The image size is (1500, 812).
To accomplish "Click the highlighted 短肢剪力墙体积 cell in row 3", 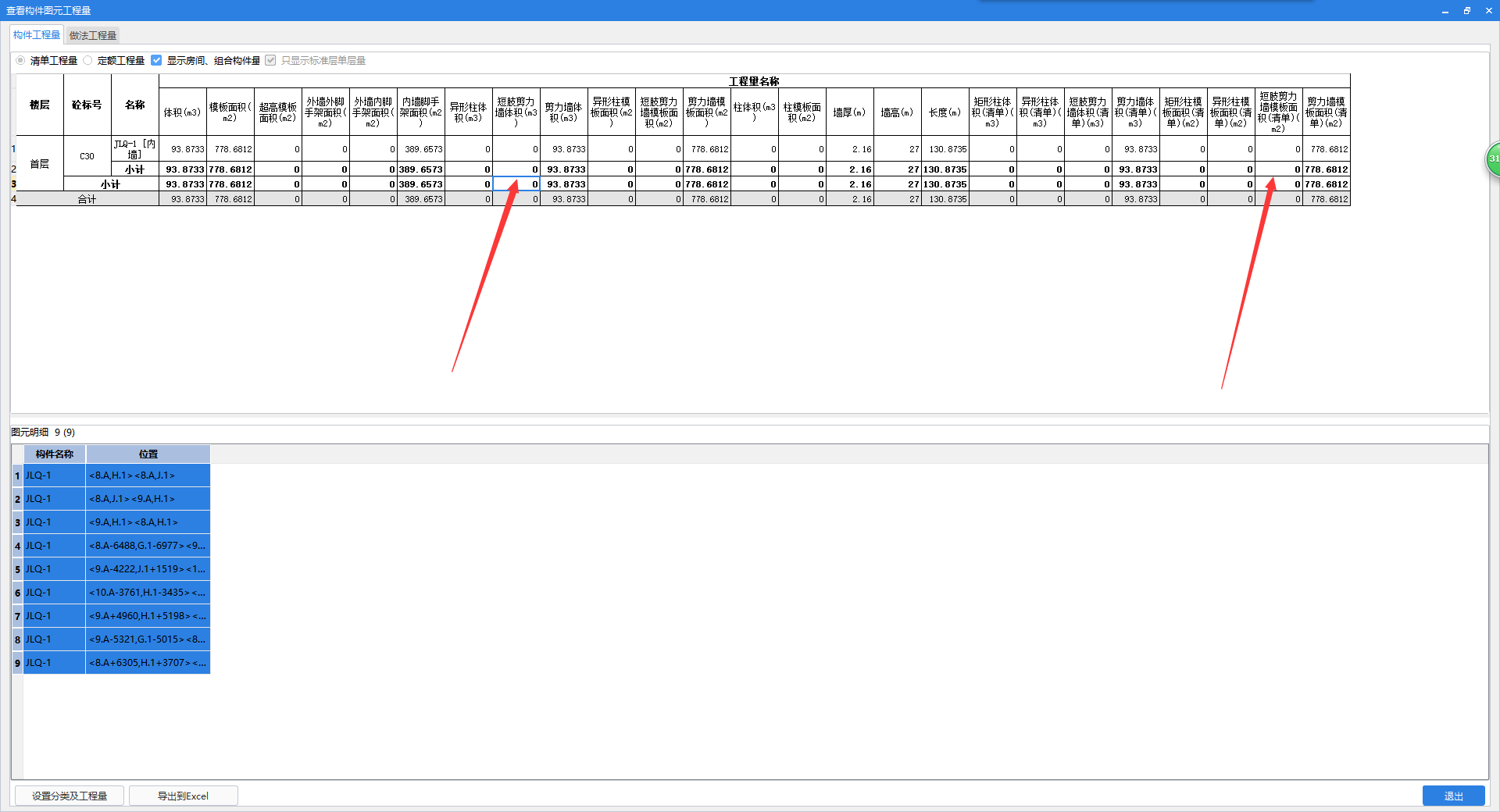I will click(x=516, y=184).
